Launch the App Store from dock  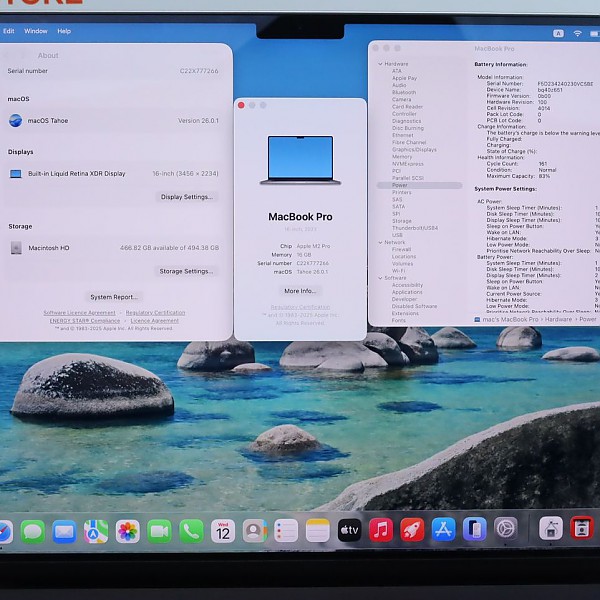pos(443,530)
